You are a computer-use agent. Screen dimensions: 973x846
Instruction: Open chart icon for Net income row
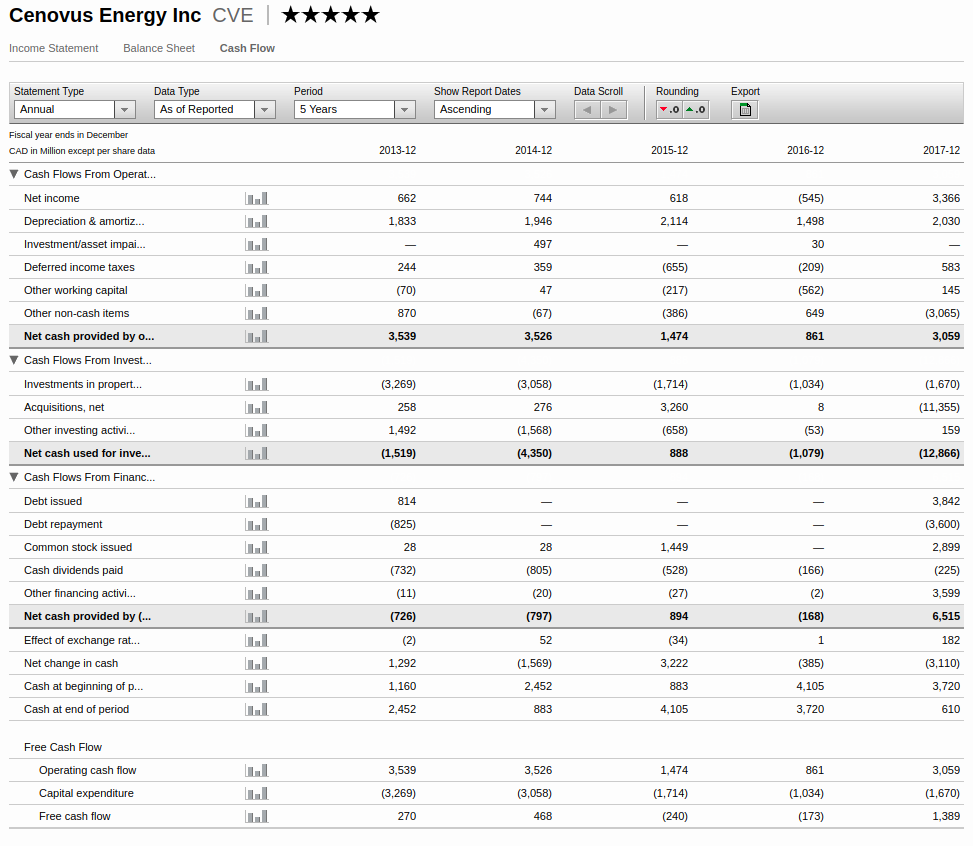[x=257, y=199]
